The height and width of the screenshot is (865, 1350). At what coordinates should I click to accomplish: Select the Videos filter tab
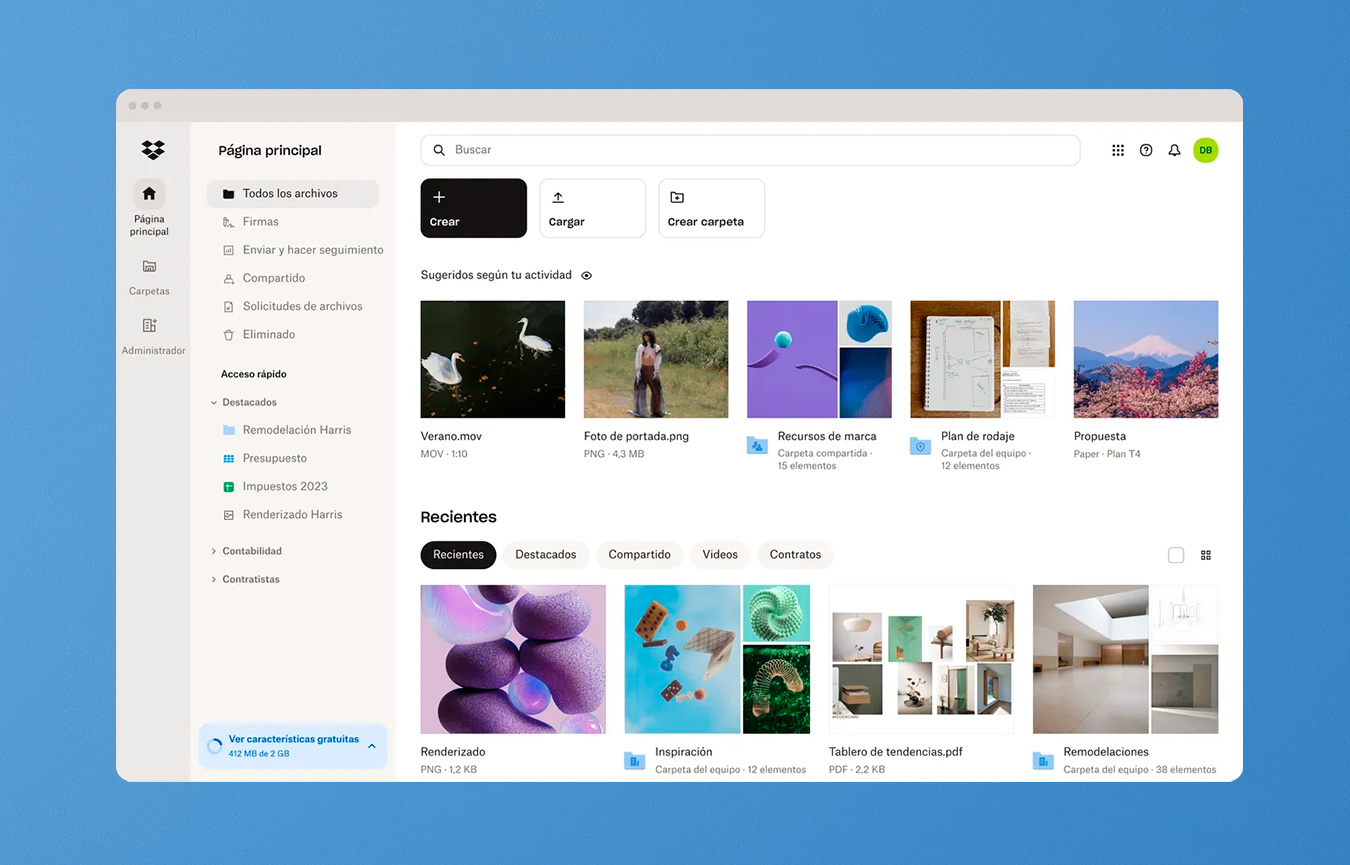719,555
